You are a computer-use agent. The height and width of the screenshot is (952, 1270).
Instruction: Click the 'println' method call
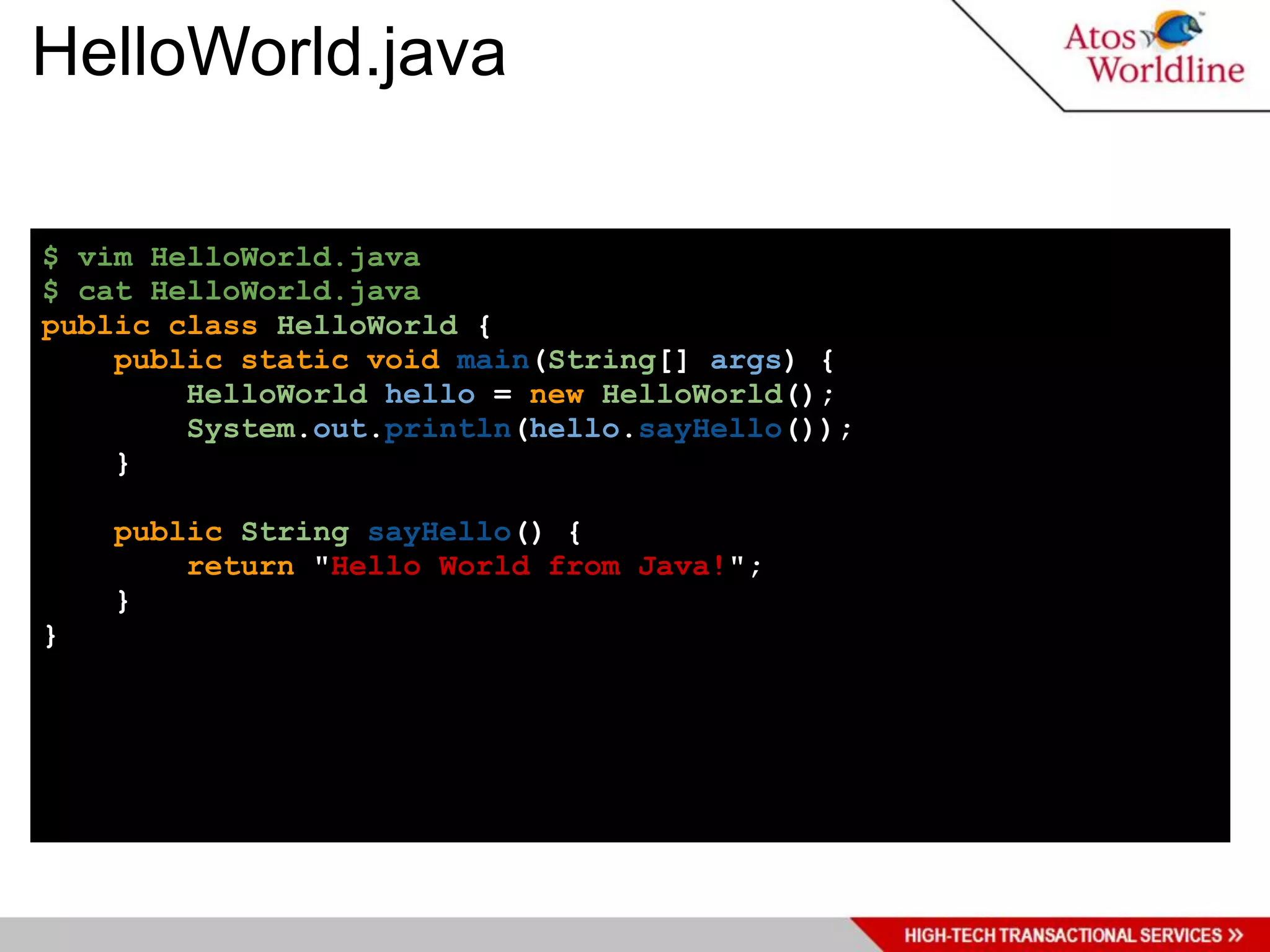(448, 429)
